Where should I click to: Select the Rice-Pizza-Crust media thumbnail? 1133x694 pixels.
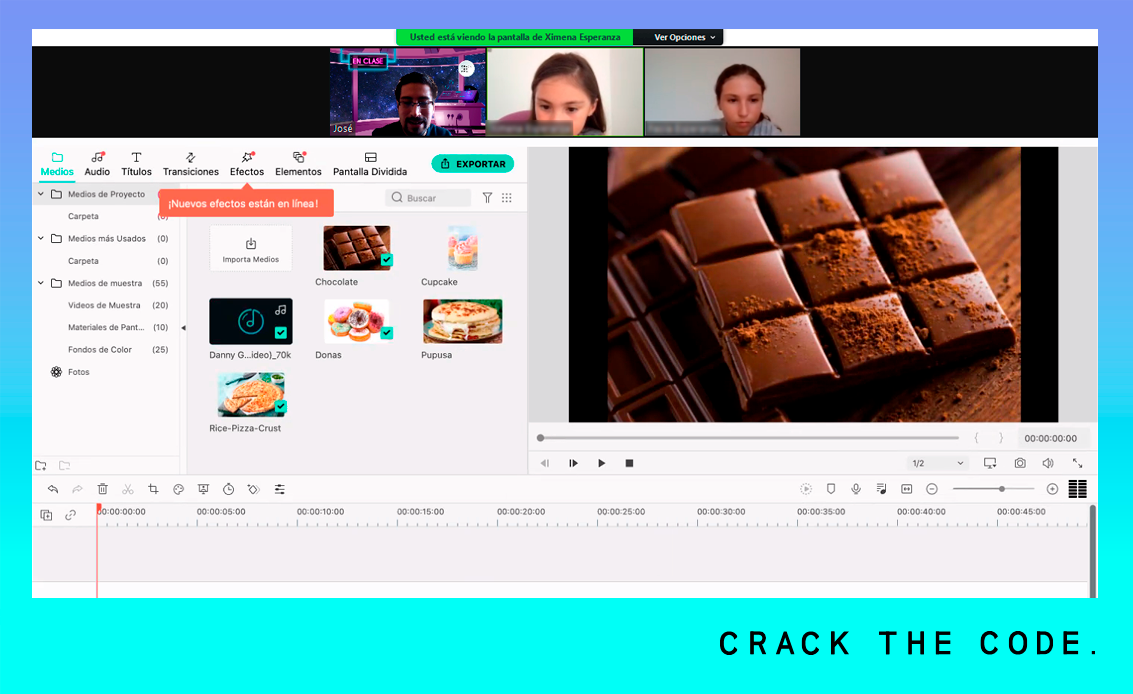(251, 395)
